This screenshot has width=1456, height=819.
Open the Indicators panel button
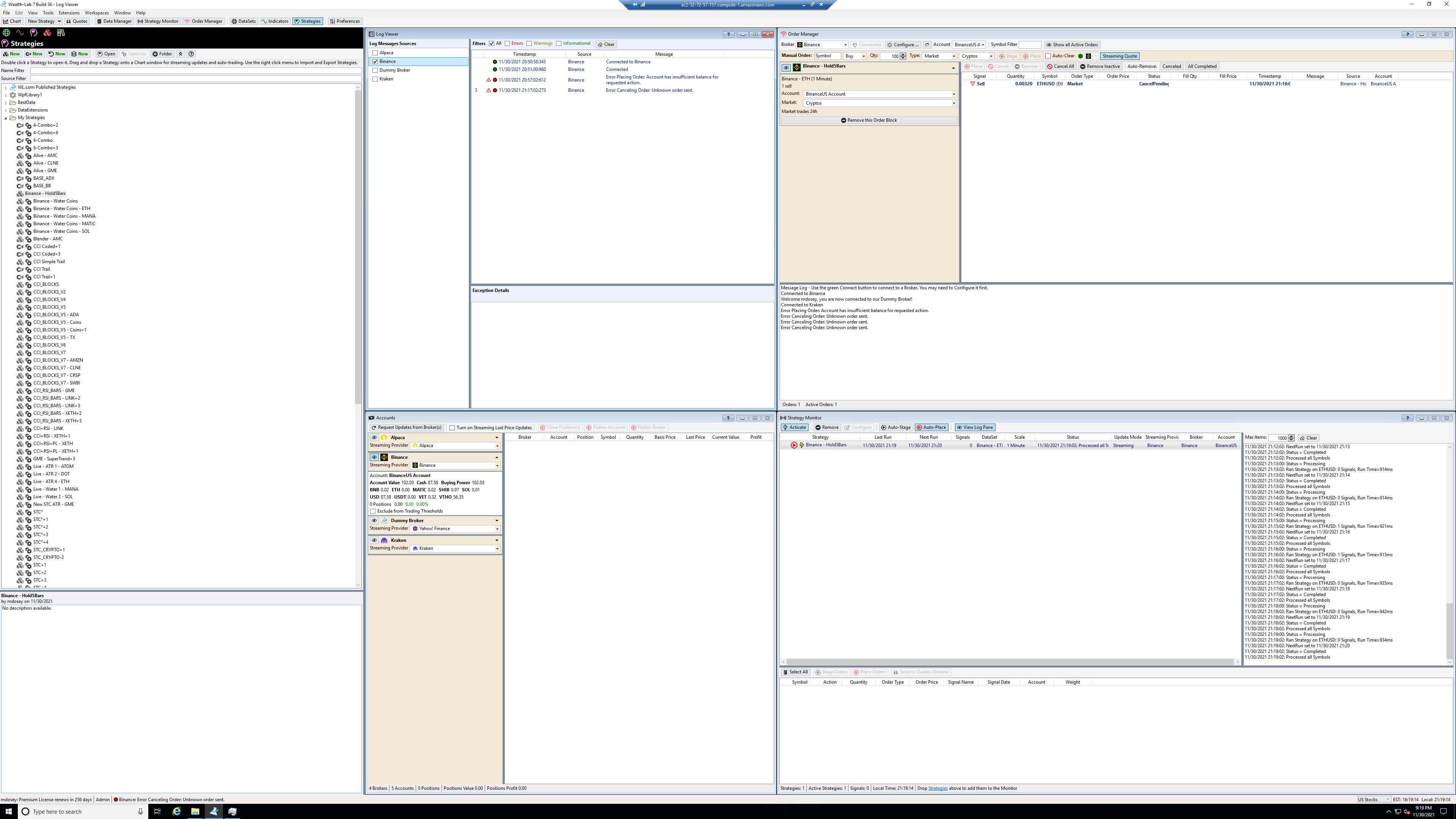(275, 21)
